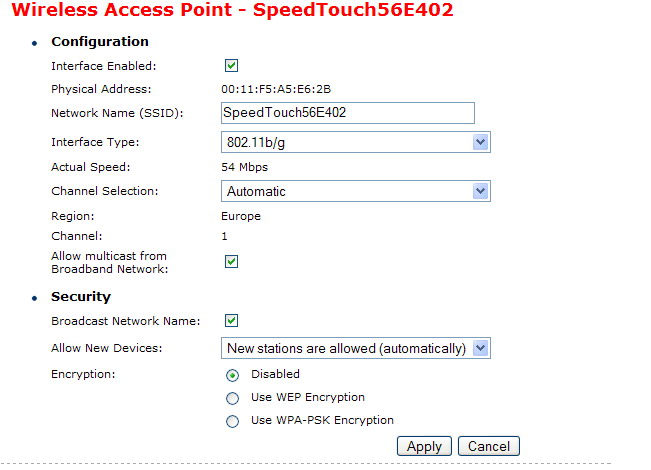Click the Encryption field label
This screenshot has width=651, height=470.
pos(83,374)
